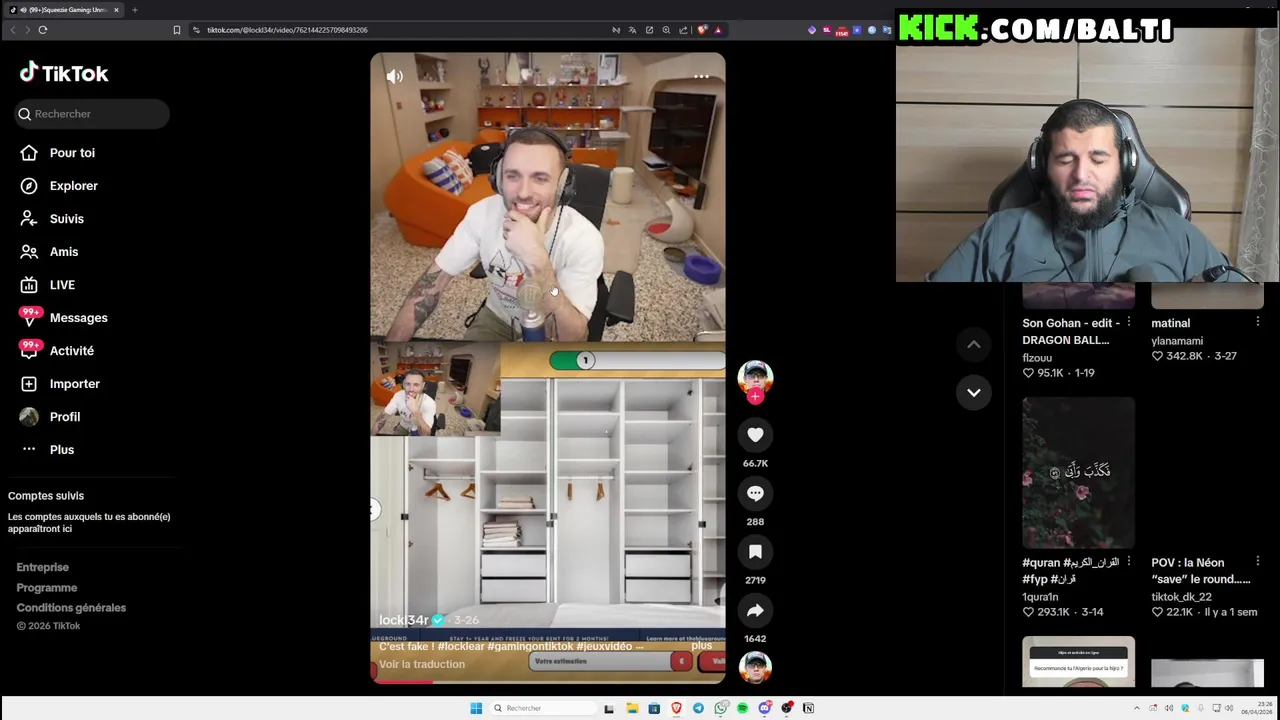Click the Conditions générales link

(71, 608)
